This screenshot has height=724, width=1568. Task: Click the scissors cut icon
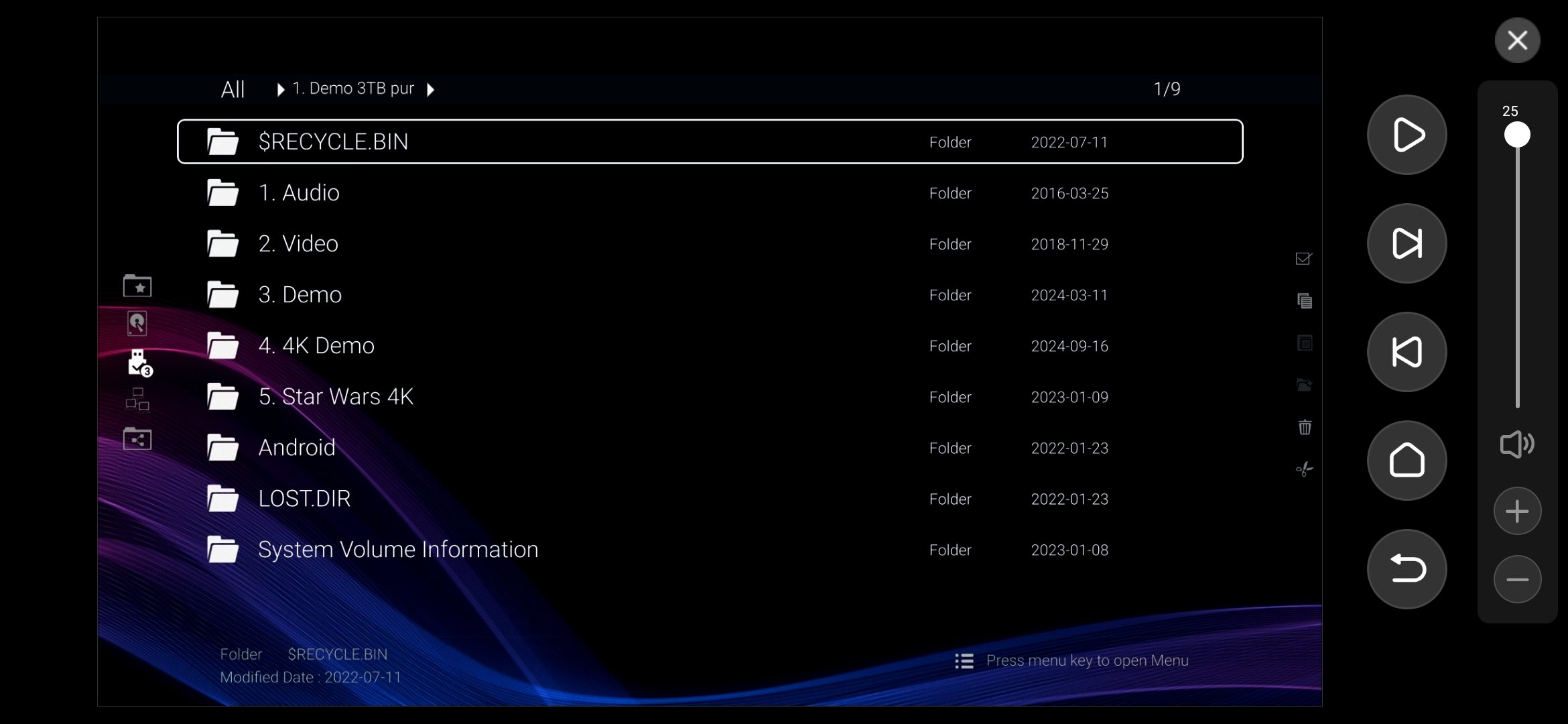click(x=1304, y=469)
